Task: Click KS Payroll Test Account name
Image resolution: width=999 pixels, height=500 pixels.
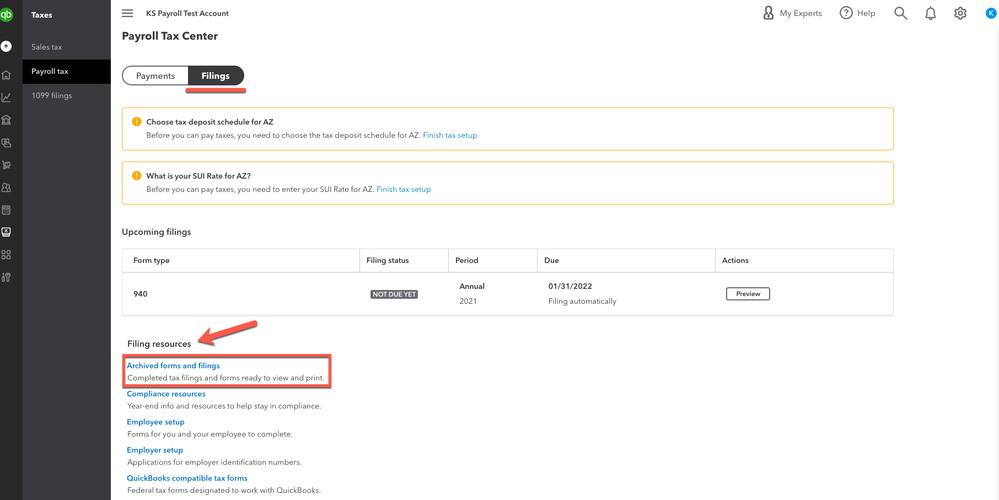Action: coord(187,13)
